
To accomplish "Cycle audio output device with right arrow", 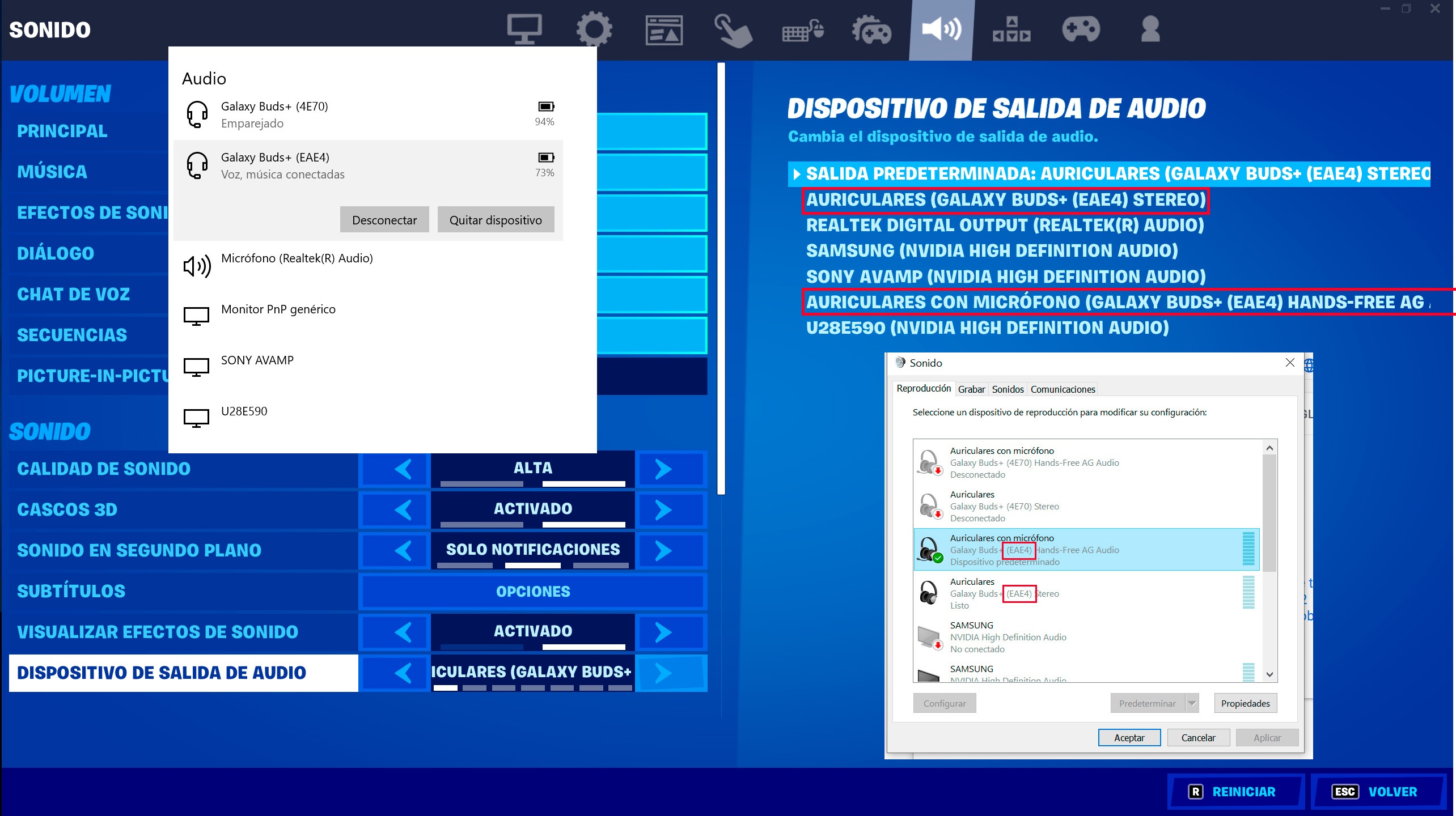I will pos(663,673).
